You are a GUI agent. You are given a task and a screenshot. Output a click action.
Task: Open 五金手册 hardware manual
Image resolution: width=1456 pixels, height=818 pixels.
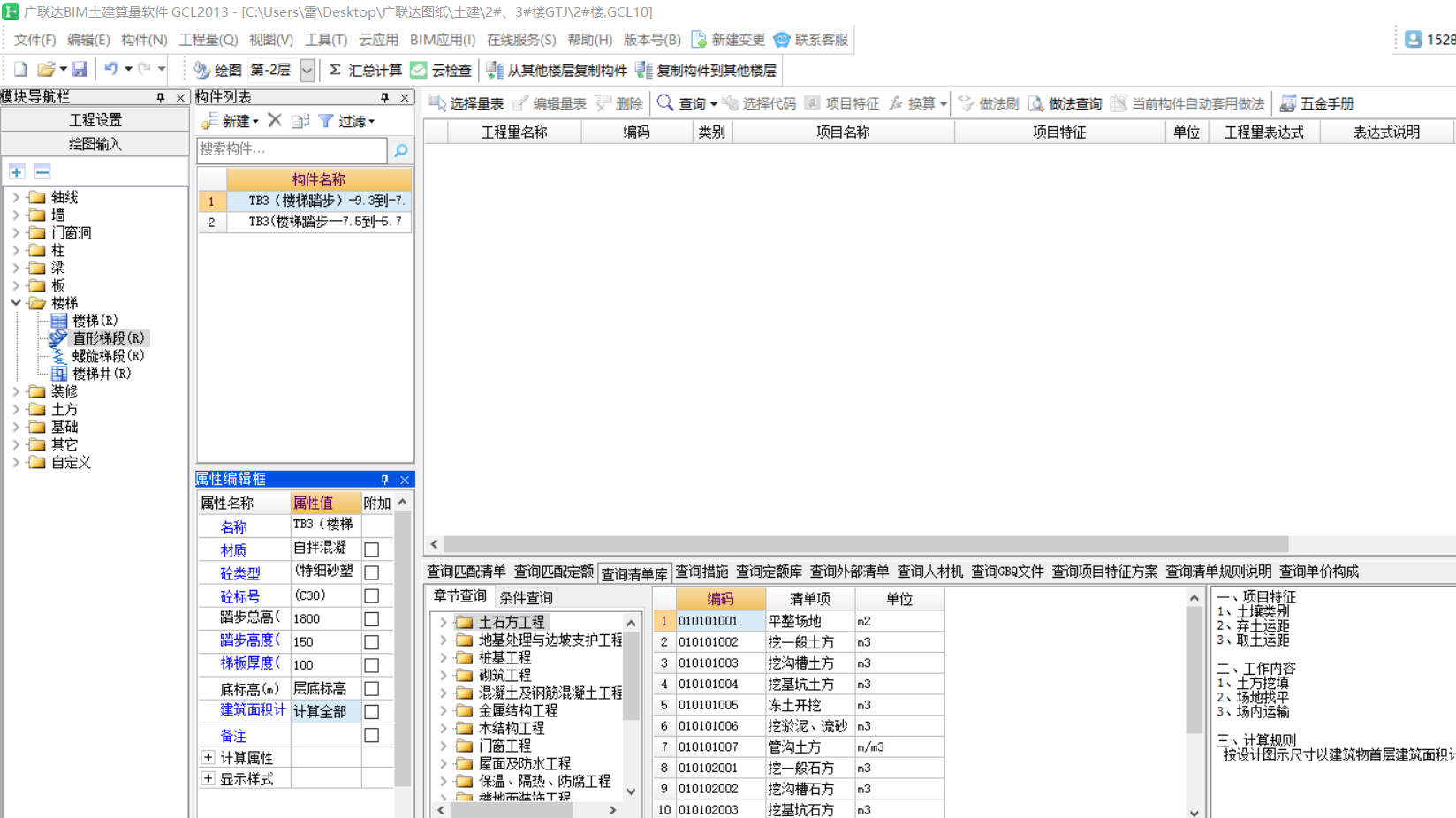click(x=1316, y=103)
